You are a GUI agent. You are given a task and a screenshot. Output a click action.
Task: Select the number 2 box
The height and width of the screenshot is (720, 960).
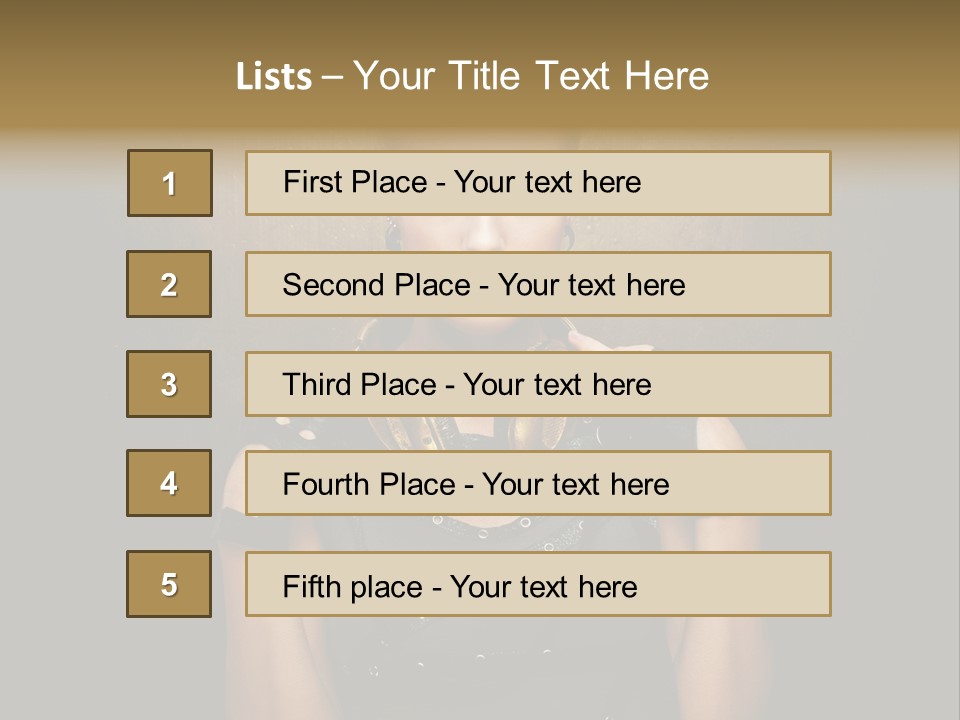click(169, 284)
